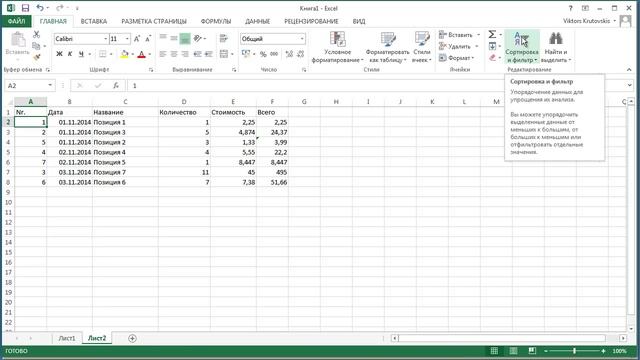Open Найти и выделить menu

coord(556,47)
